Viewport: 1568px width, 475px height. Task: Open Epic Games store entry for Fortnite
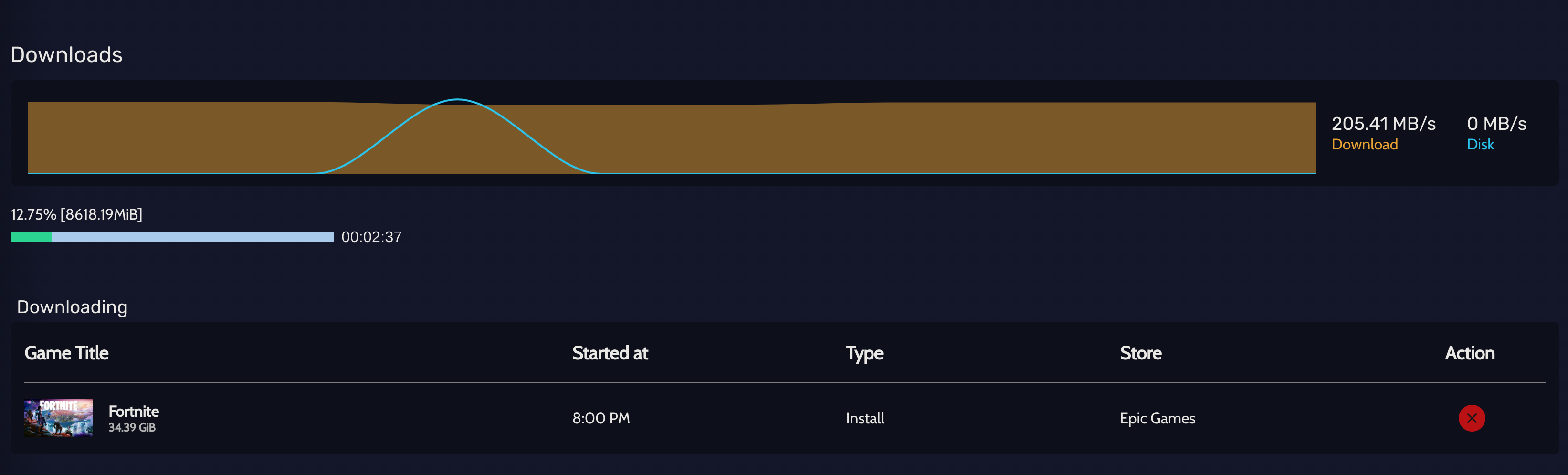(x=1157, y=418)
